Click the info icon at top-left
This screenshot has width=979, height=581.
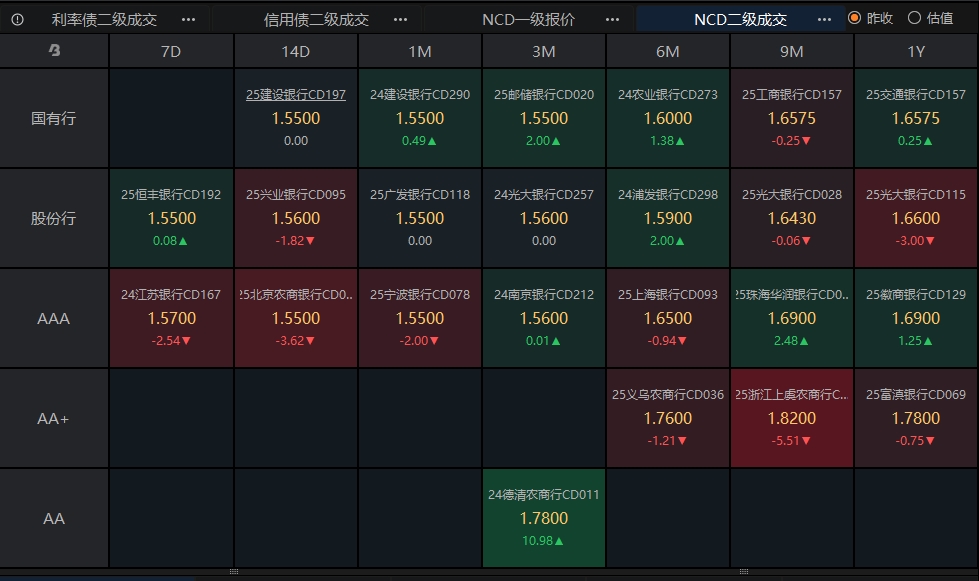(x=17, y=19)
